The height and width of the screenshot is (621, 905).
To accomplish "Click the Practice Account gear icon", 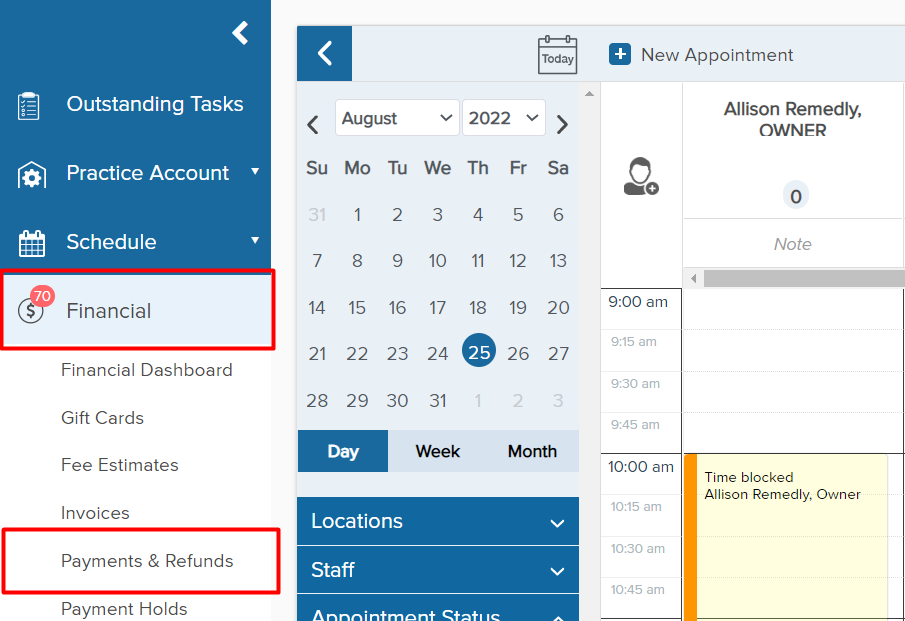I will click(x=31, y=175).
